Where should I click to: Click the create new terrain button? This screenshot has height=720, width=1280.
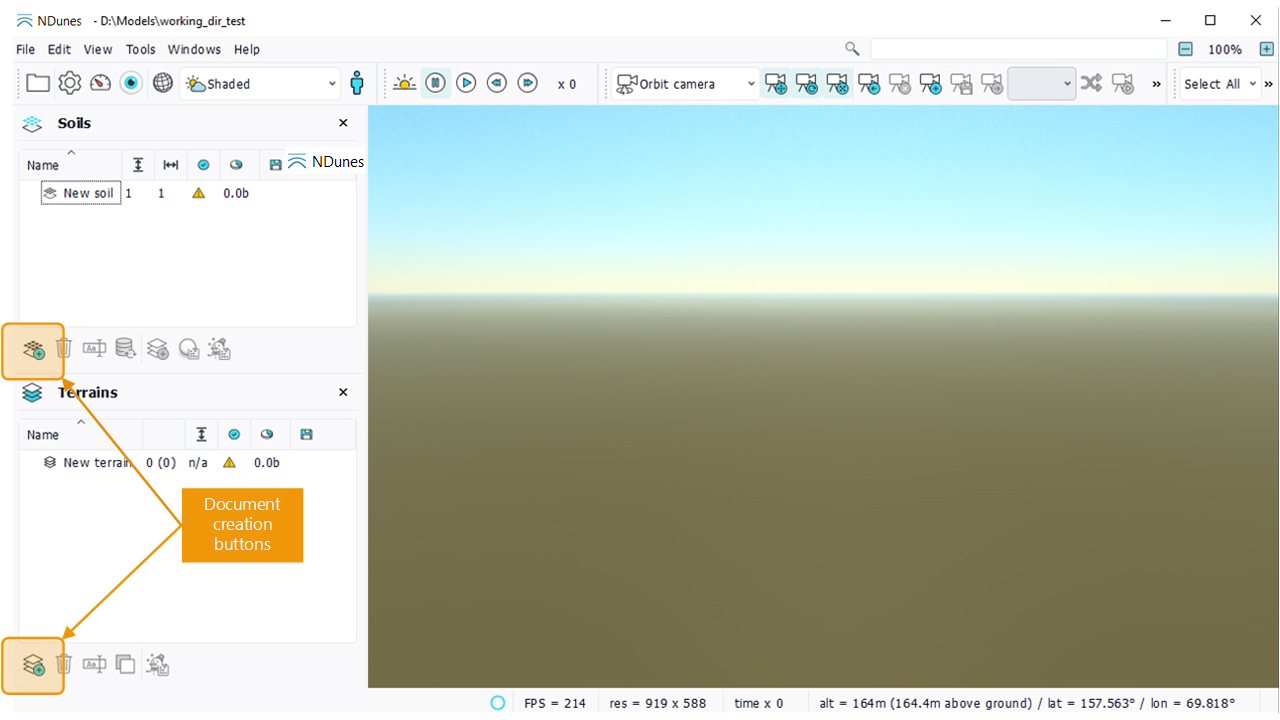pos(34,665)
